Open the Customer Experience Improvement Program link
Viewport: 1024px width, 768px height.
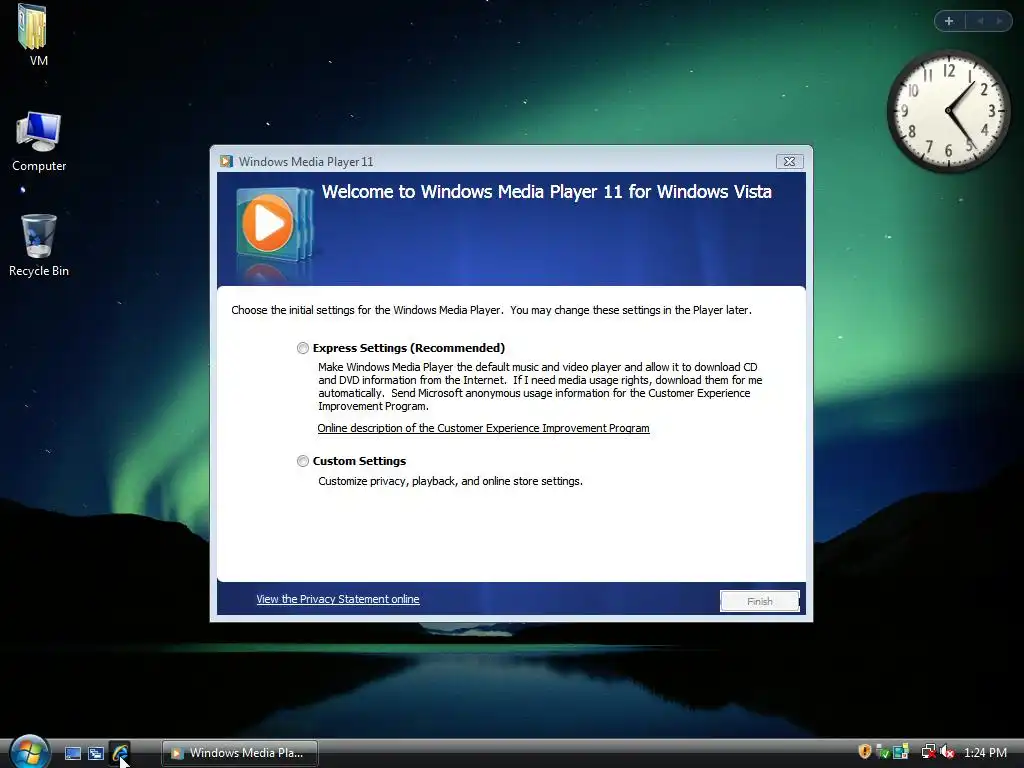point(483,428)
